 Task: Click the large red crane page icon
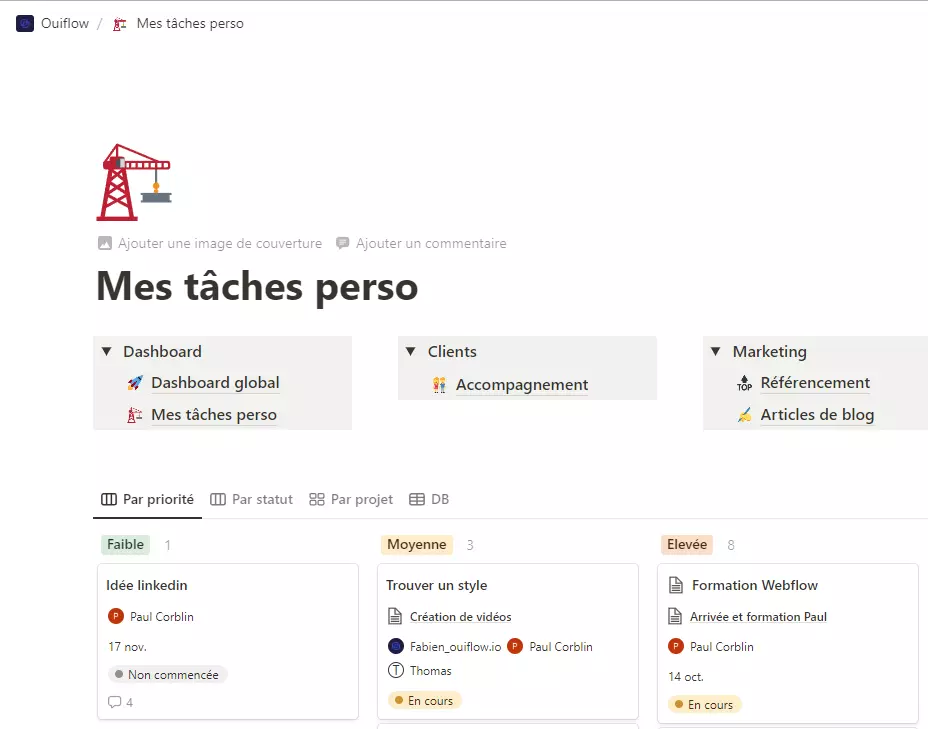coord(134,182)
